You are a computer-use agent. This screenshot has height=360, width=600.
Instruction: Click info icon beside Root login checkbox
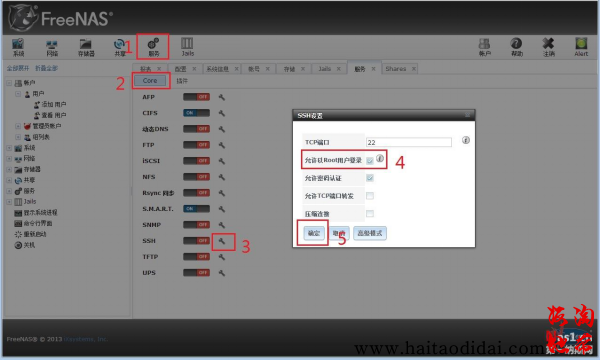[380, 158]
